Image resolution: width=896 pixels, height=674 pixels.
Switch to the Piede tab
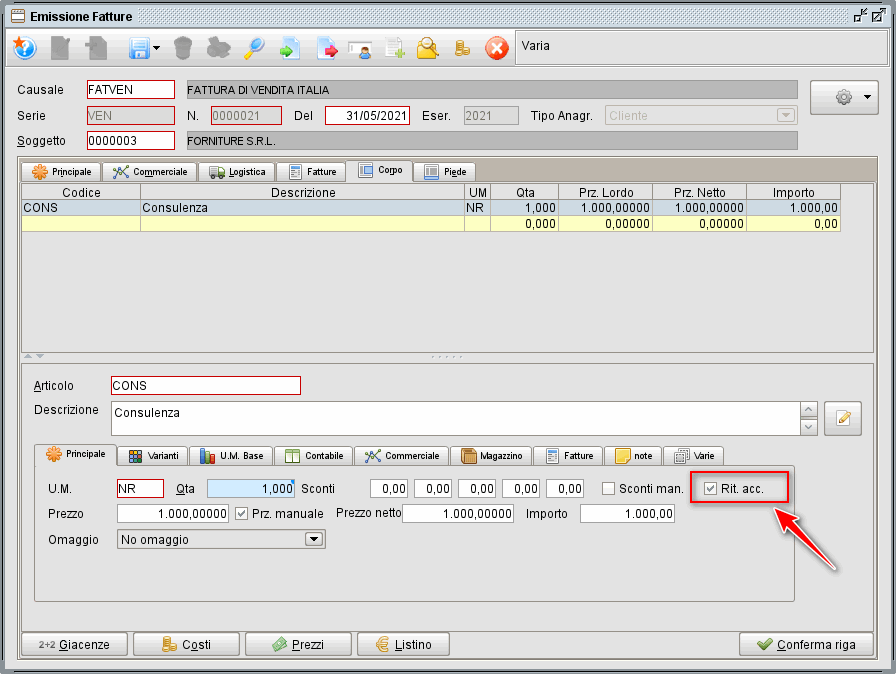click(x=444, y=171)
